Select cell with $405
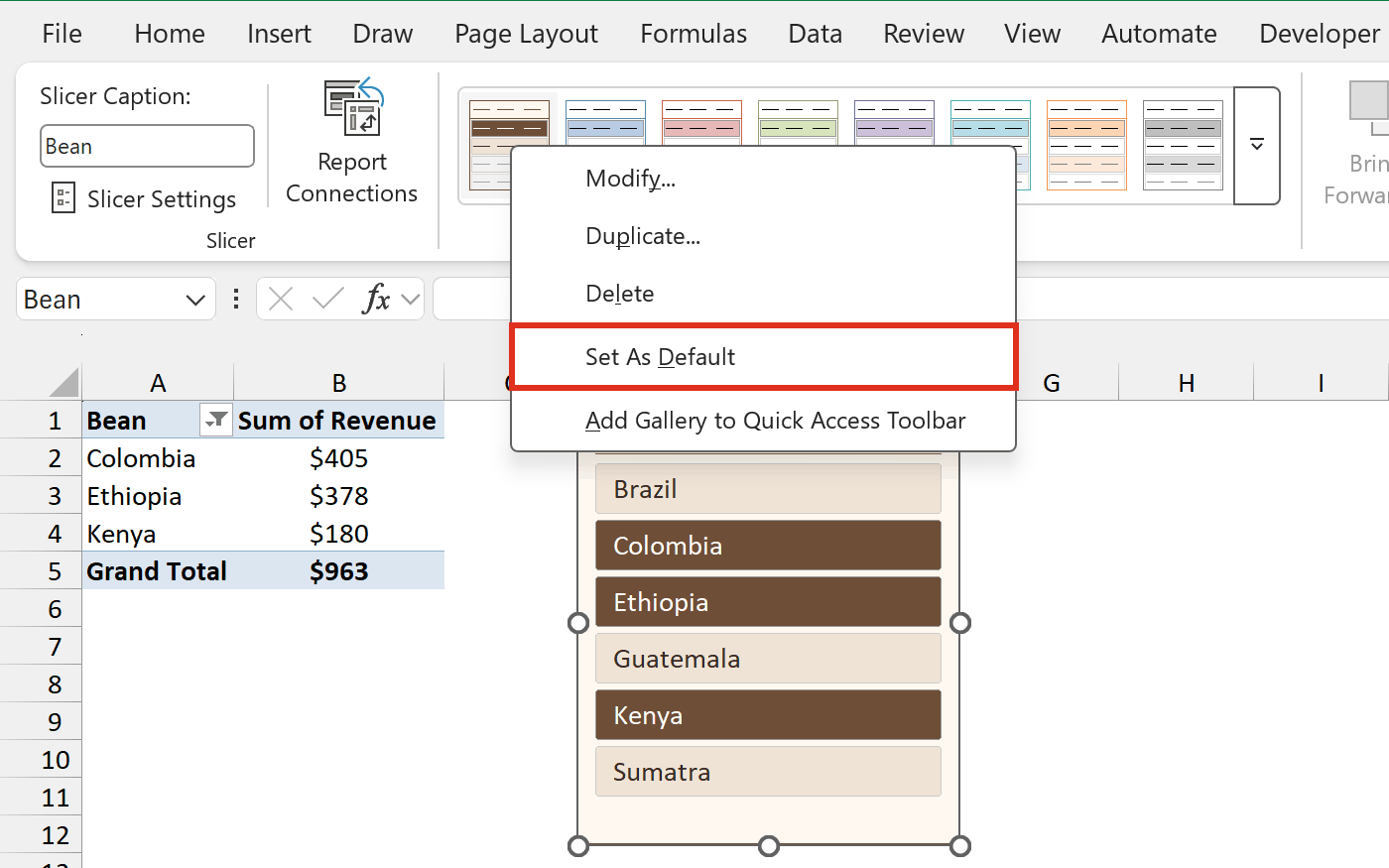 [339, 458]
